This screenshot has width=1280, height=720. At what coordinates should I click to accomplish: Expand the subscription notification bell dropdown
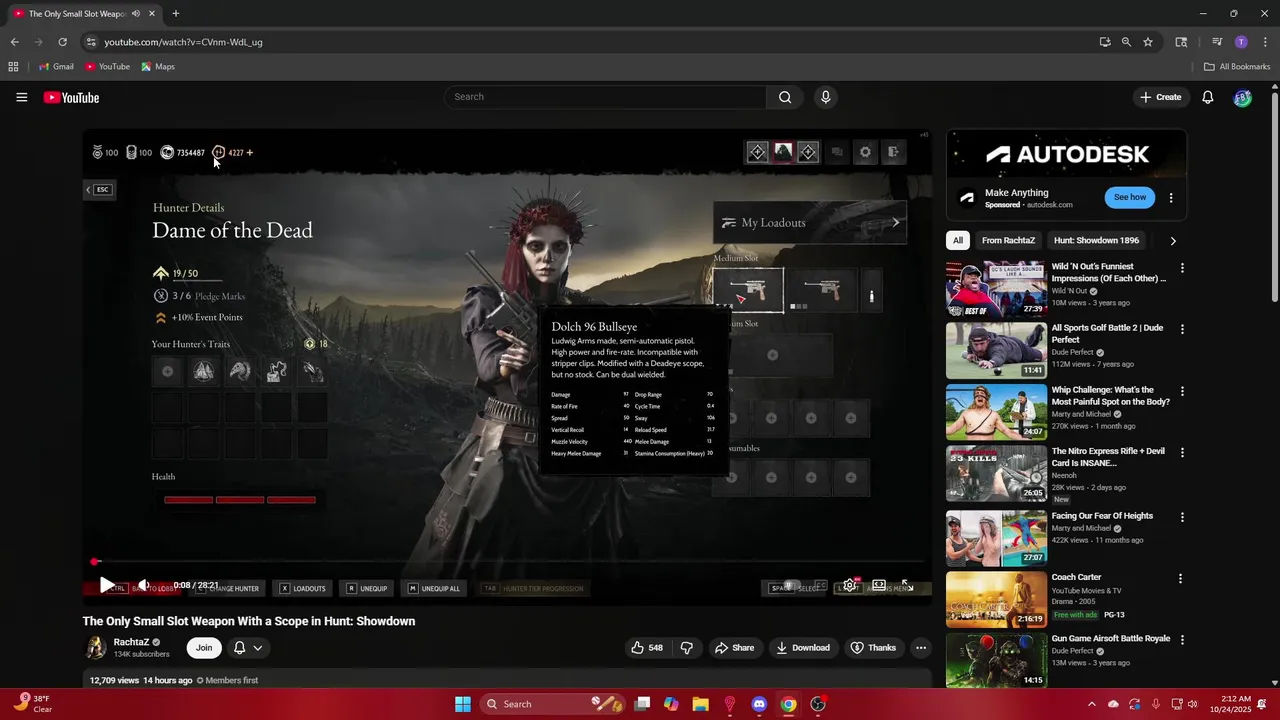[248, 648]
